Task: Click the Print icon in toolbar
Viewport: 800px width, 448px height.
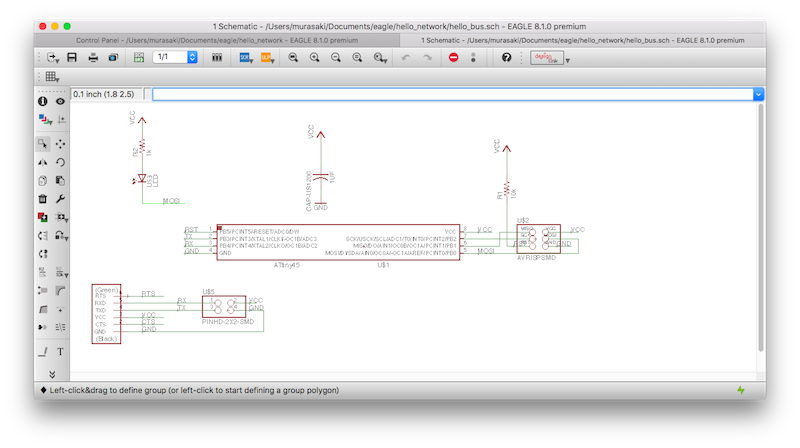Action: [x=93, y=58]
